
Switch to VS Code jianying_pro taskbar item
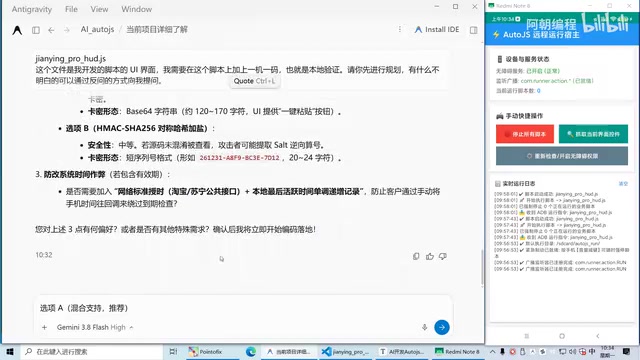coord(345,351)
